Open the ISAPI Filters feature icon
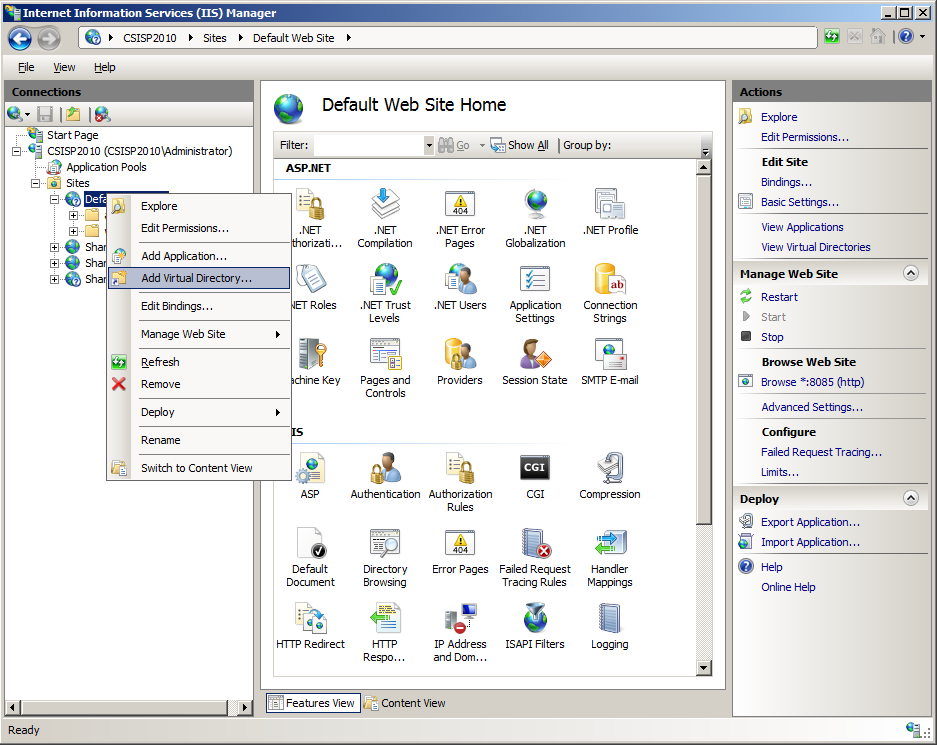This screenshot has height=745, width=937. (535, 620)
